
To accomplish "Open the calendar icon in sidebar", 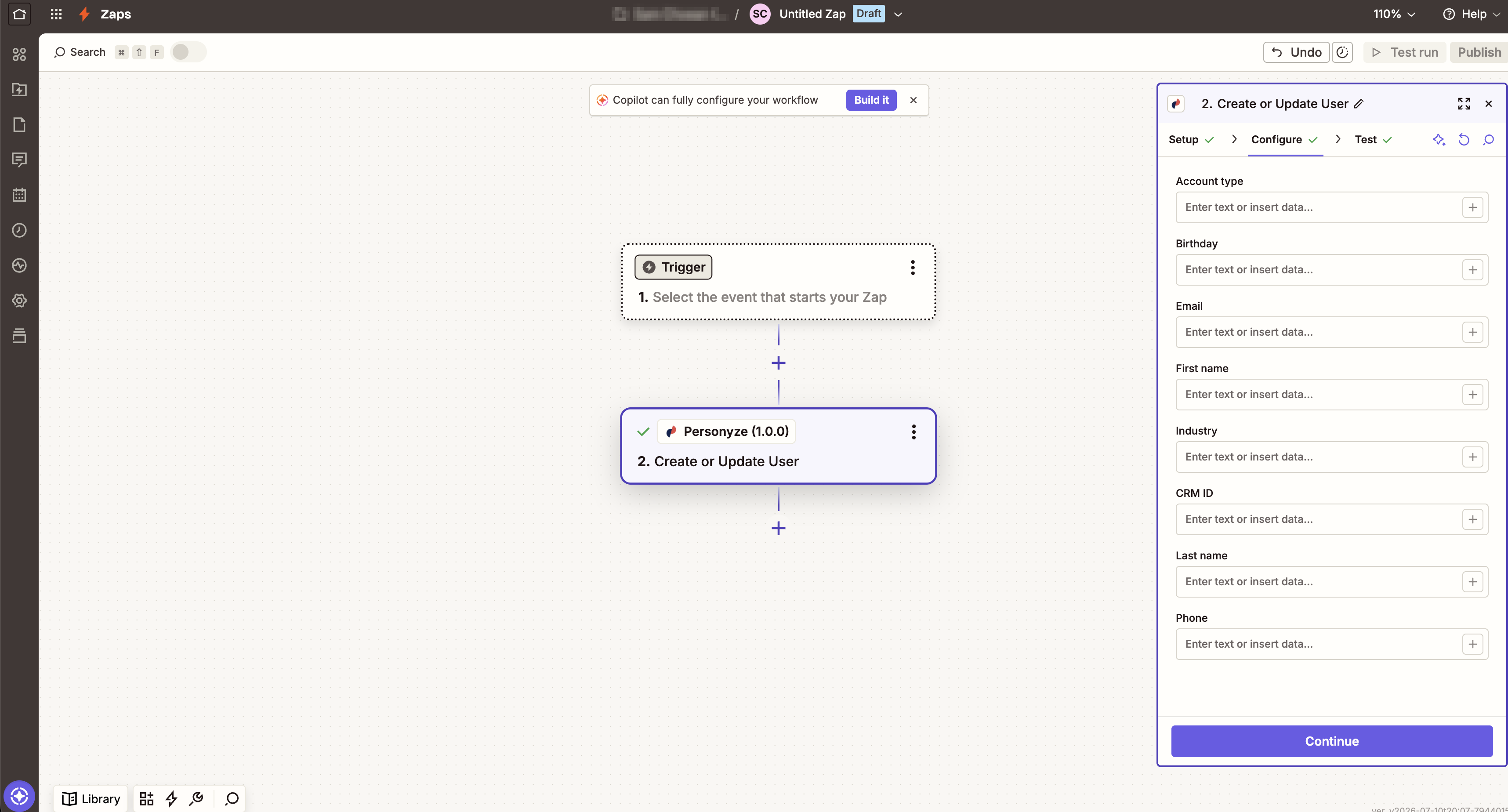I will pyautogui.click(x=19, y=195).
